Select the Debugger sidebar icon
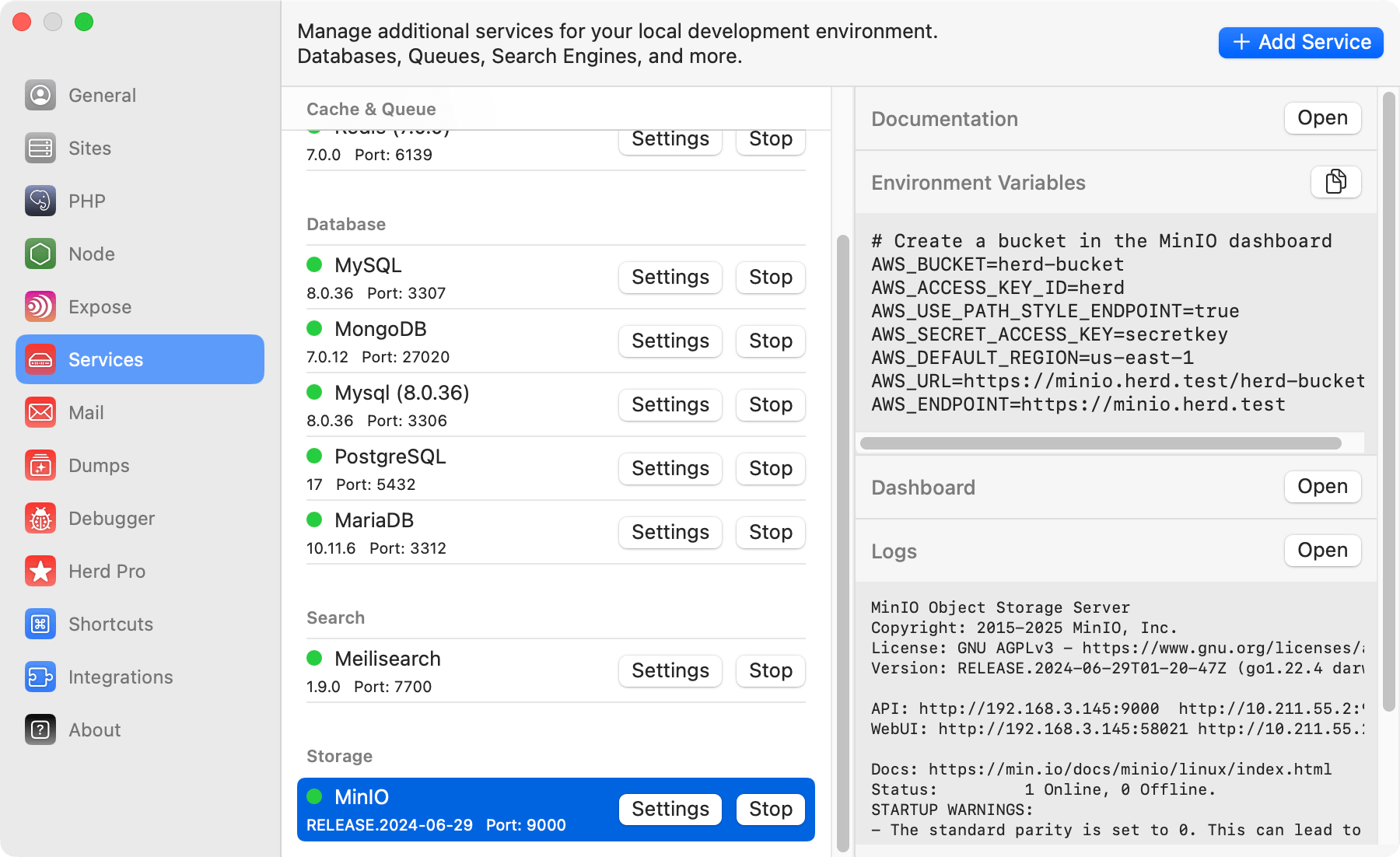Image resolution: width=1400 pixels, height=857 pixels. pyautogui.click(x=111, y=518)
